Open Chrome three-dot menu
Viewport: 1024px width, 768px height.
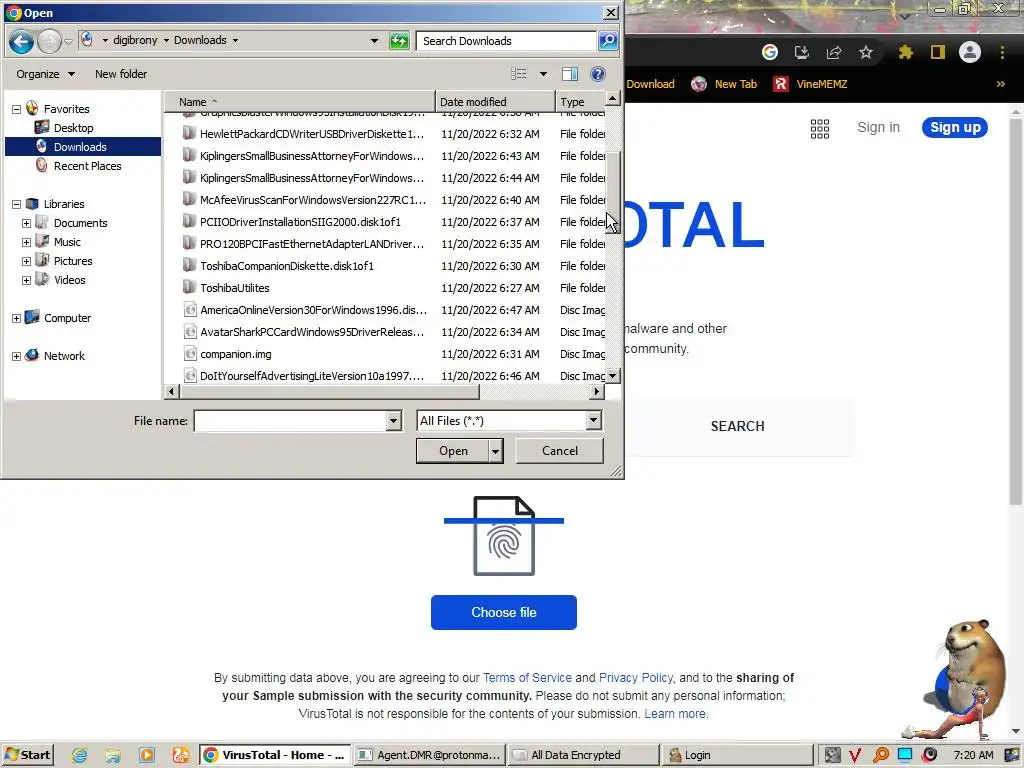[x=1002, y=52]
